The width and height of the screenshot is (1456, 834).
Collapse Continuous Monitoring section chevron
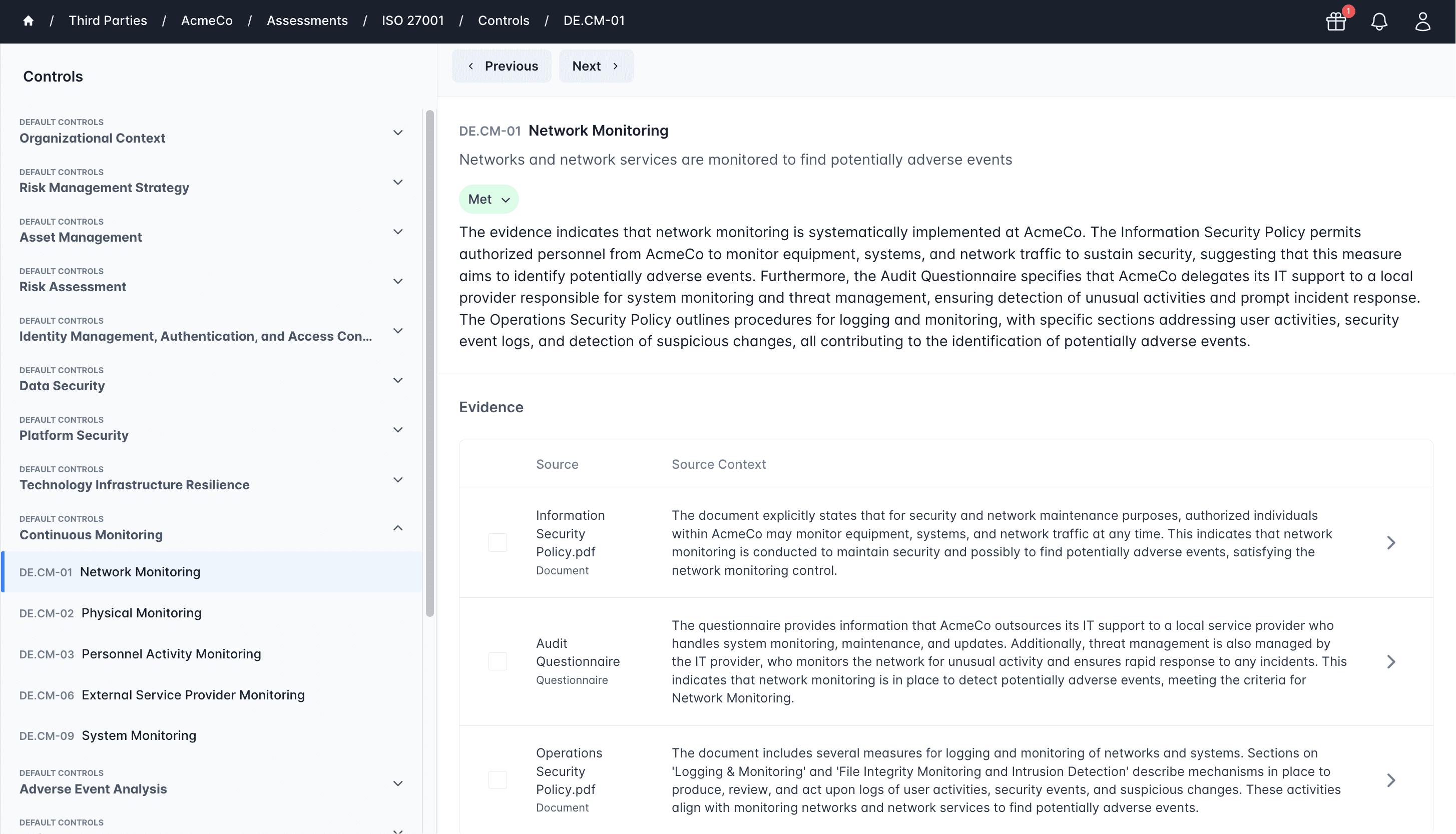click(398, 527)
